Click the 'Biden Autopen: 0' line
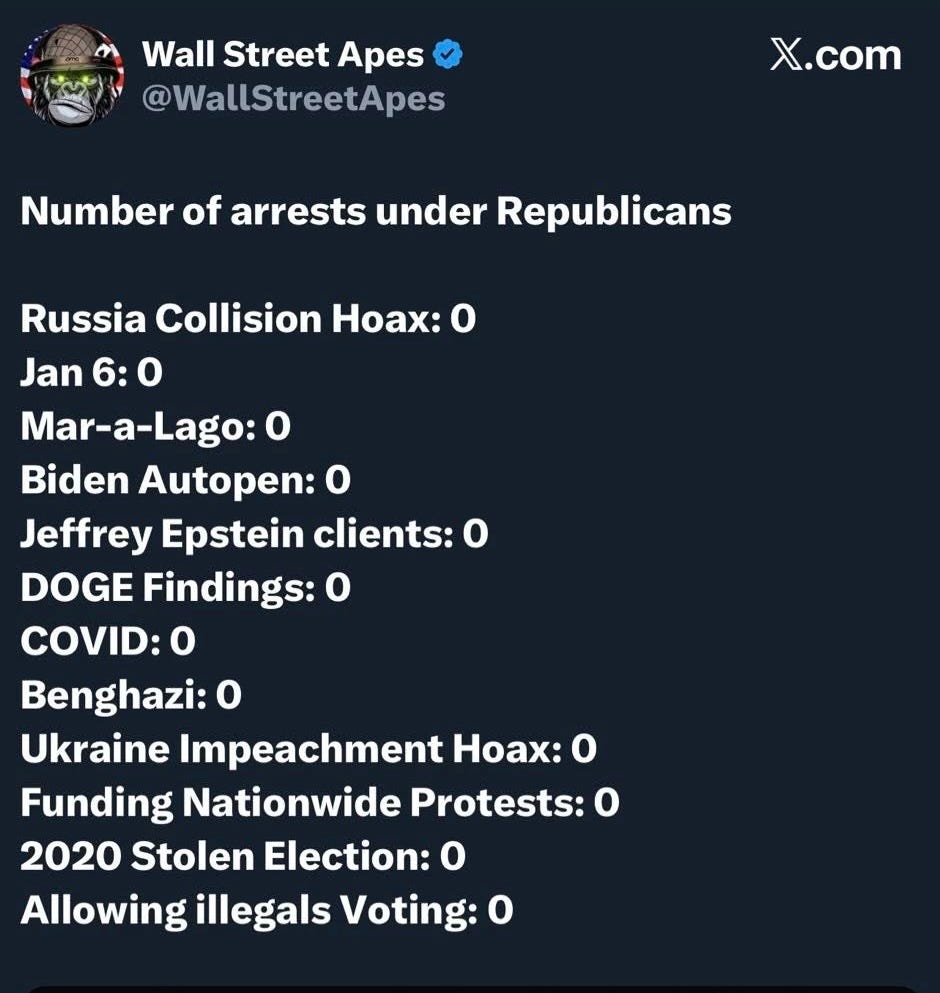The image size is (940, 993). click(185, 481)
